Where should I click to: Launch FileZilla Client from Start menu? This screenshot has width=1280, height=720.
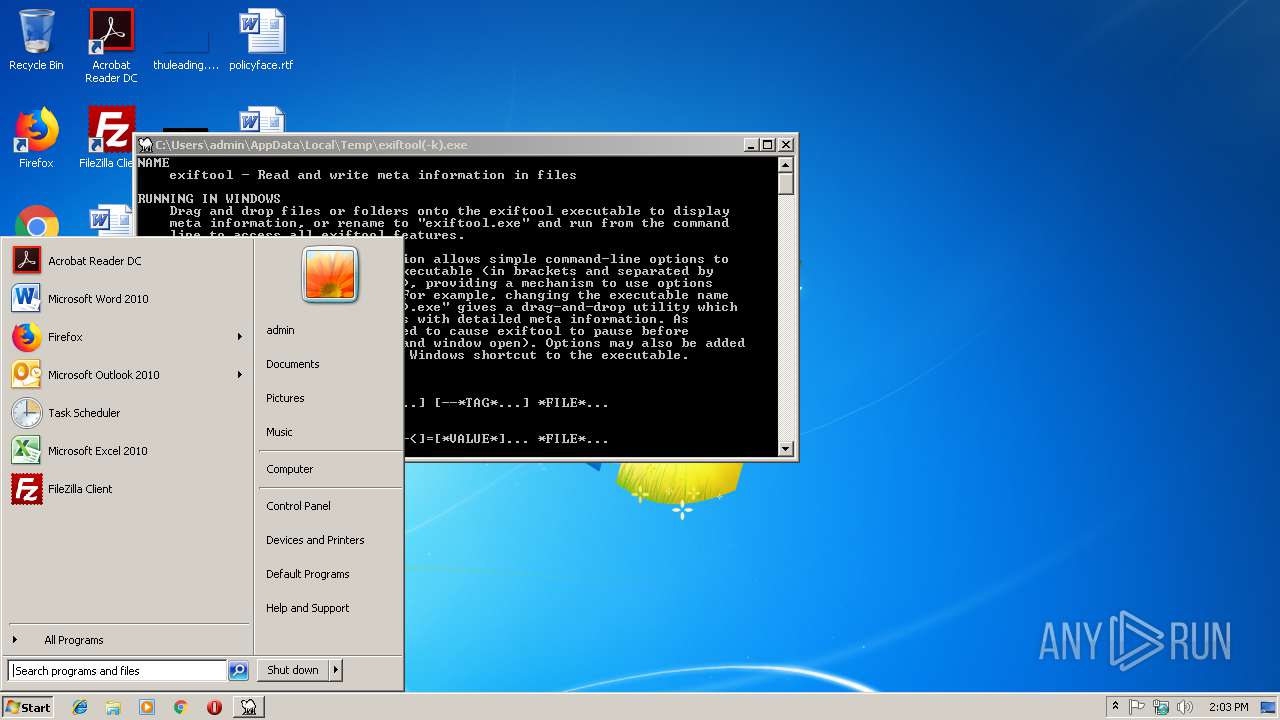tap(126, 489)
